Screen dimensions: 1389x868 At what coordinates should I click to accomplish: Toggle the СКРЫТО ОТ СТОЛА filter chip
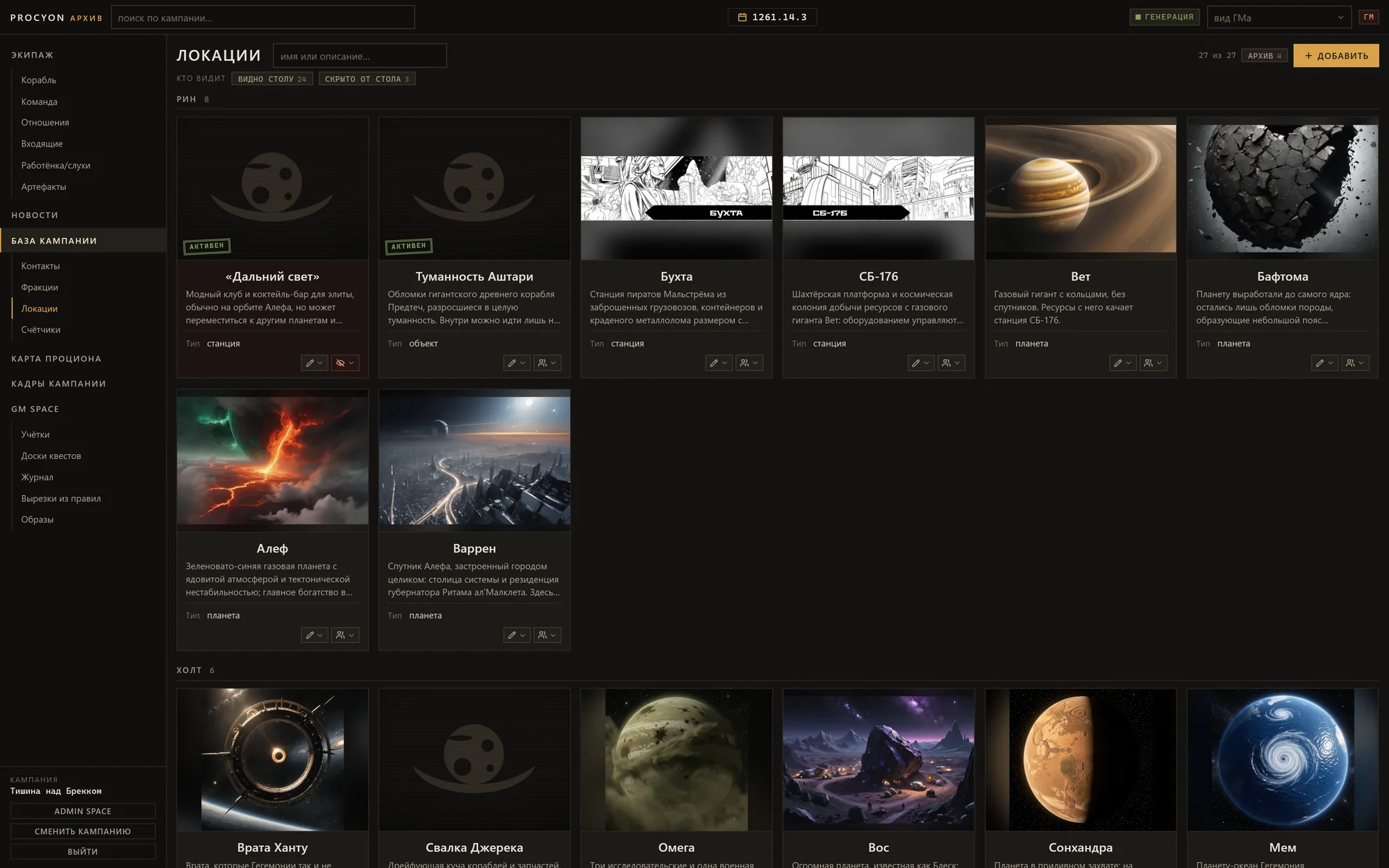pyautogui.click(x=367, y=79)
